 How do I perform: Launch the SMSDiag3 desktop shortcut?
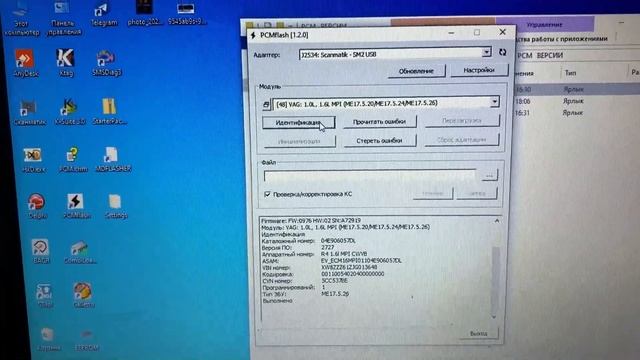click(106, 63)
